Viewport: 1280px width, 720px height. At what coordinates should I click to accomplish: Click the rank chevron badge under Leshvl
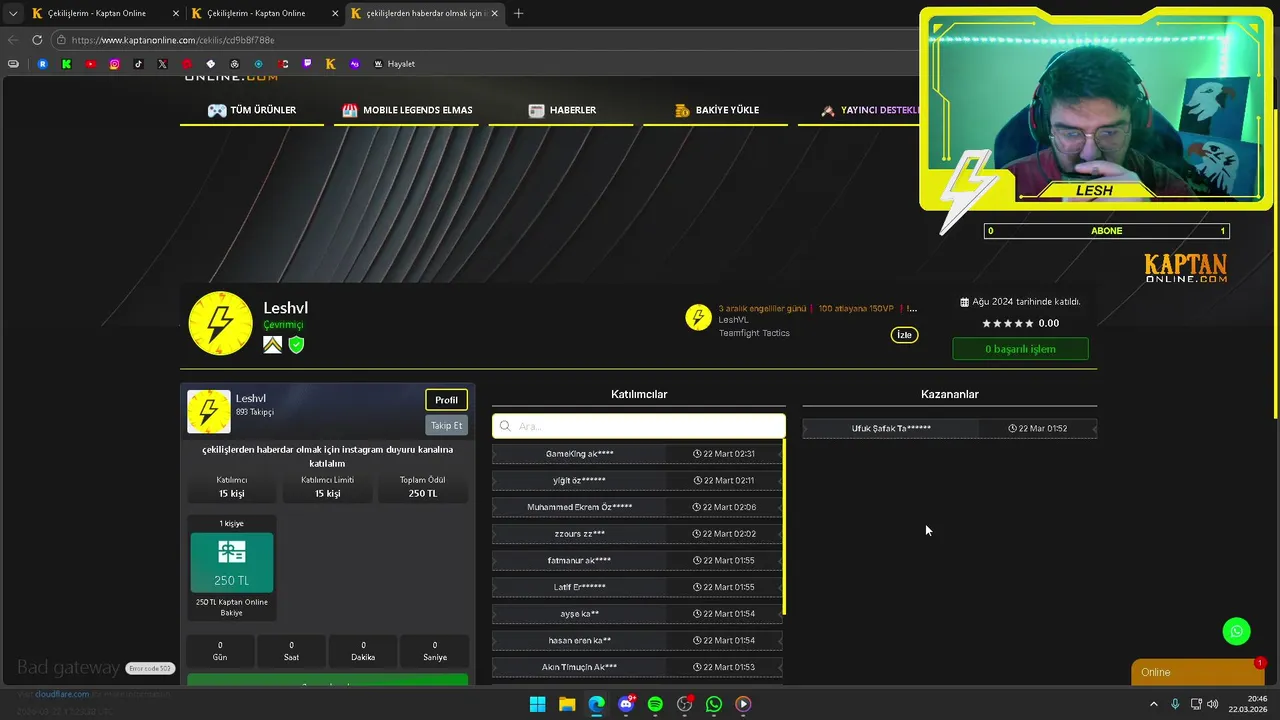tap(272, 345)
